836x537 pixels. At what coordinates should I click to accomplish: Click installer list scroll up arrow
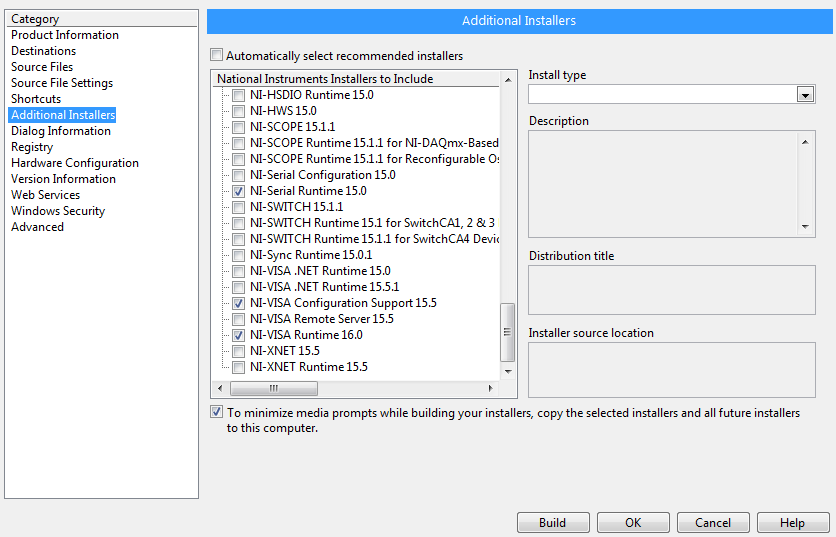pos(508,80)
